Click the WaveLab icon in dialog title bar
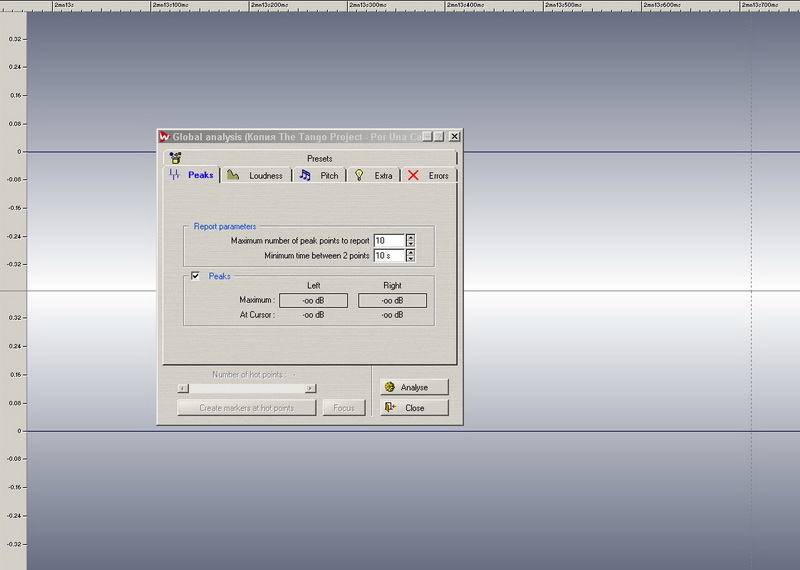 click(x=164, y=137)
